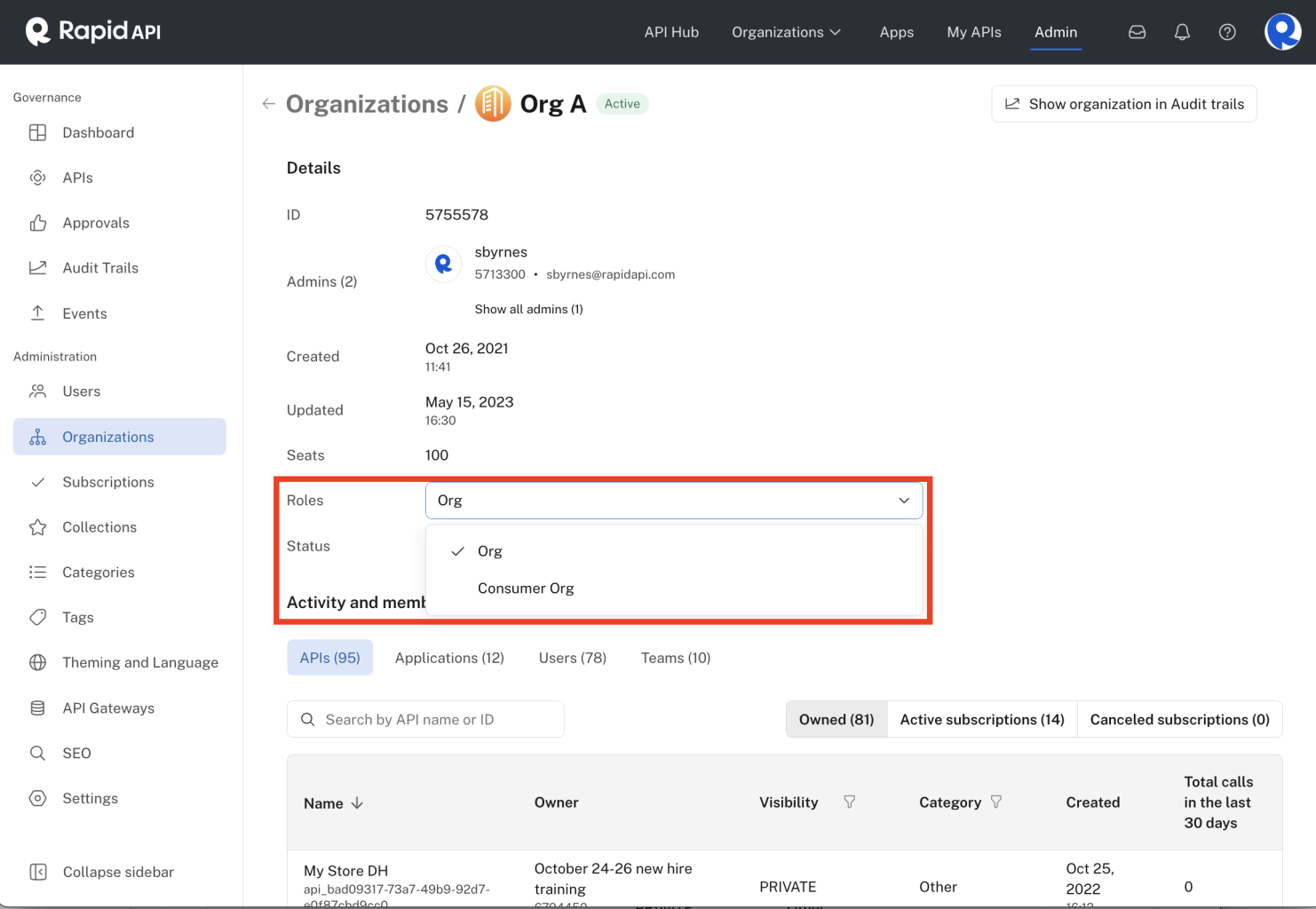Click the Organizations breadcrumb link
Screen dimensions: 1316x909
coord(367,104)
